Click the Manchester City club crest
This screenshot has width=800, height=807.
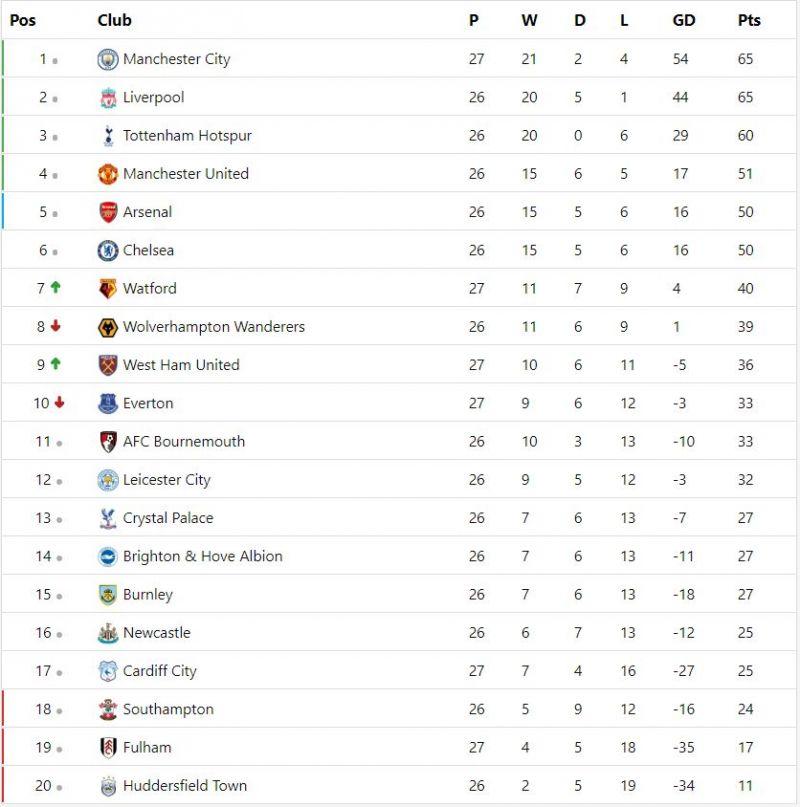[108, 60]
